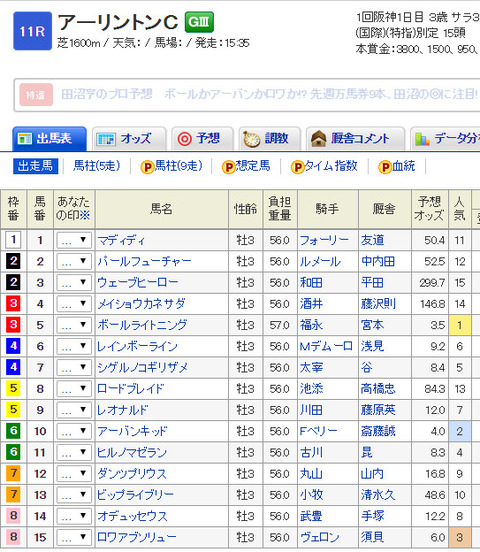
Task: Click the stable house icon on 厩舎コメント tab
Action: coord(318,138)
